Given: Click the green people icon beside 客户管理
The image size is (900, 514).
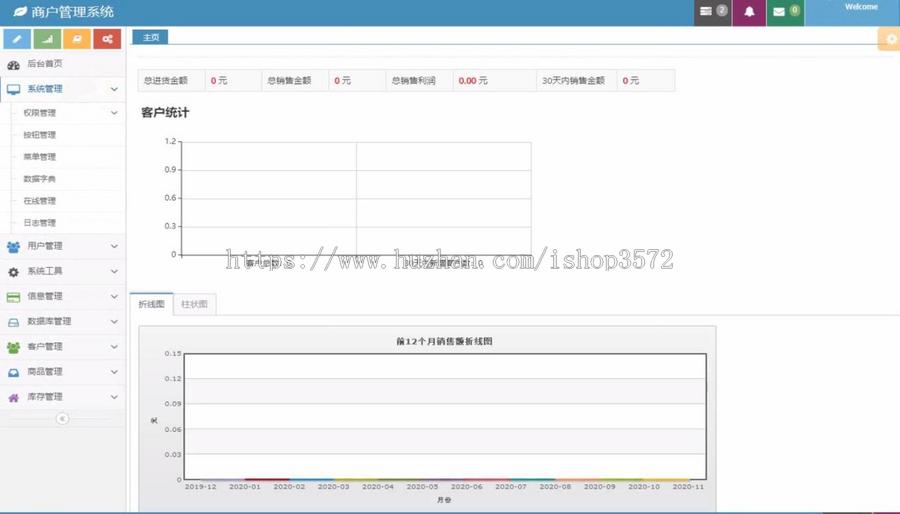Looking at the screenshot, I should point(13,348).
